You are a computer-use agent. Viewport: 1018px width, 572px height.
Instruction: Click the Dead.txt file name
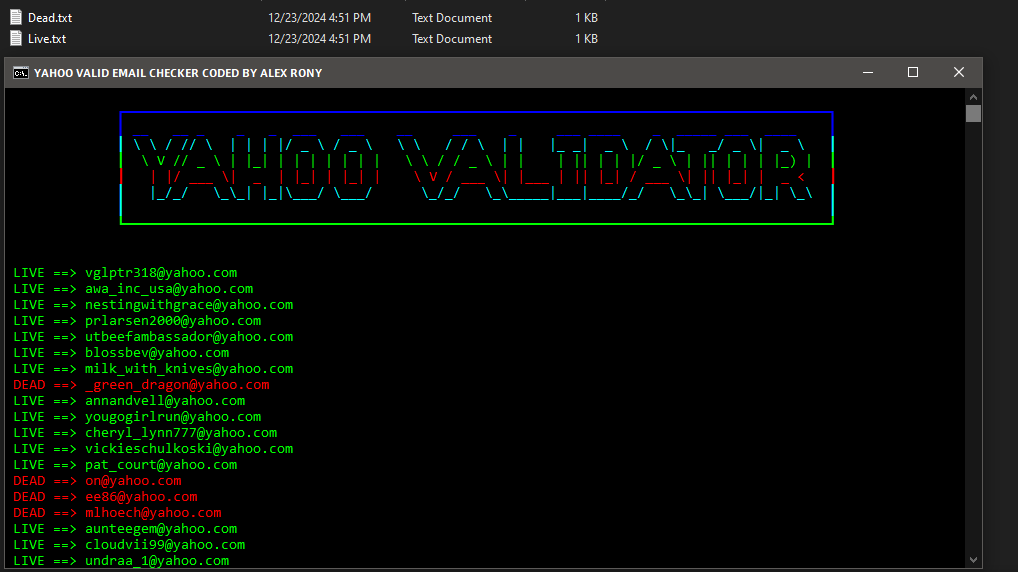50,18
